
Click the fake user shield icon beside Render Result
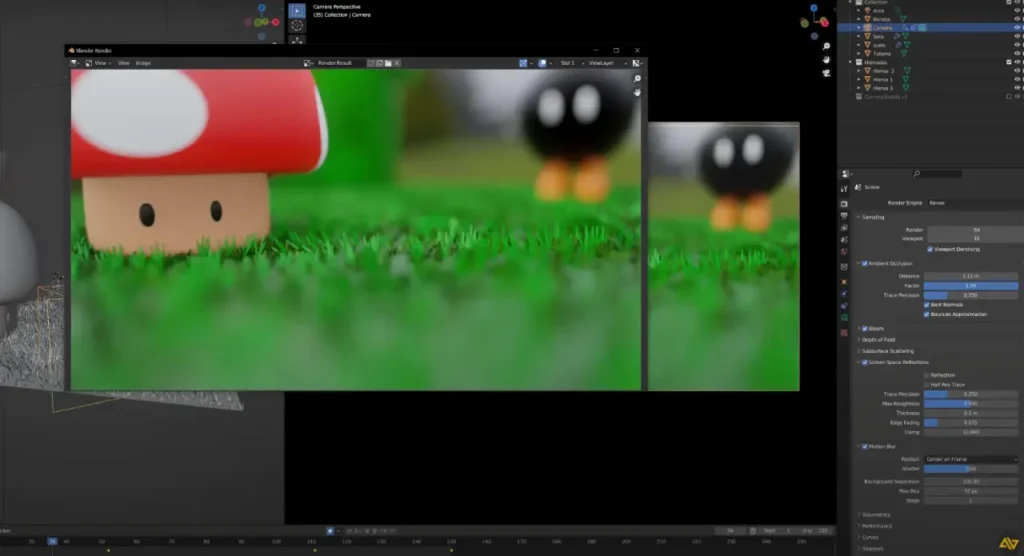pyautogui.click(x=371, y=63)
